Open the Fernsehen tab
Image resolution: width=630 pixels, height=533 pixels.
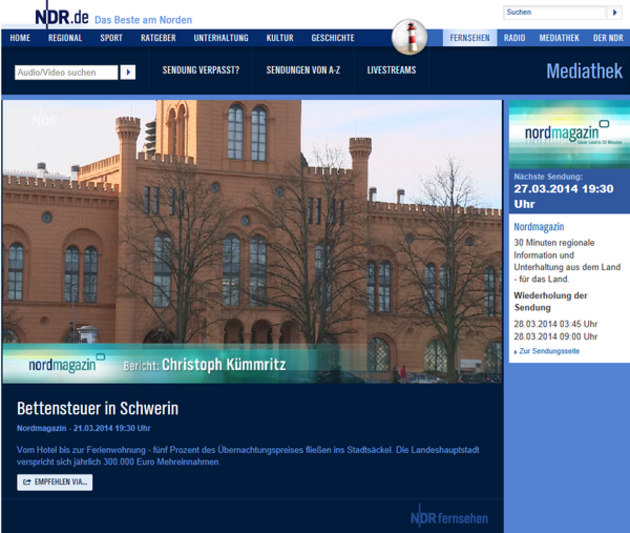tap(470, 38)
